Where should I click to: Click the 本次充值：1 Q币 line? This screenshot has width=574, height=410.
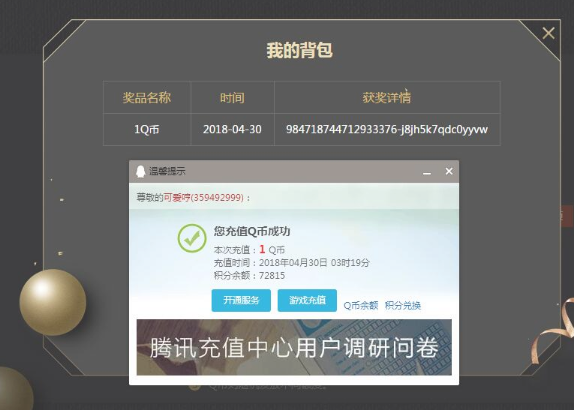(x=249, y=250)
